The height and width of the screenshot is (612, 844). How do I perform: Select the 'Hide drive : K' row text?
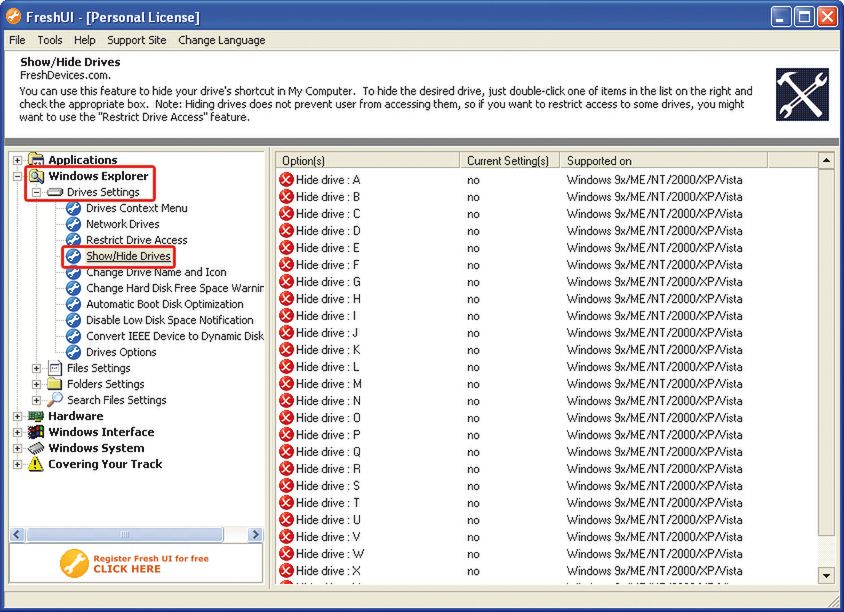tap(328, 350)
